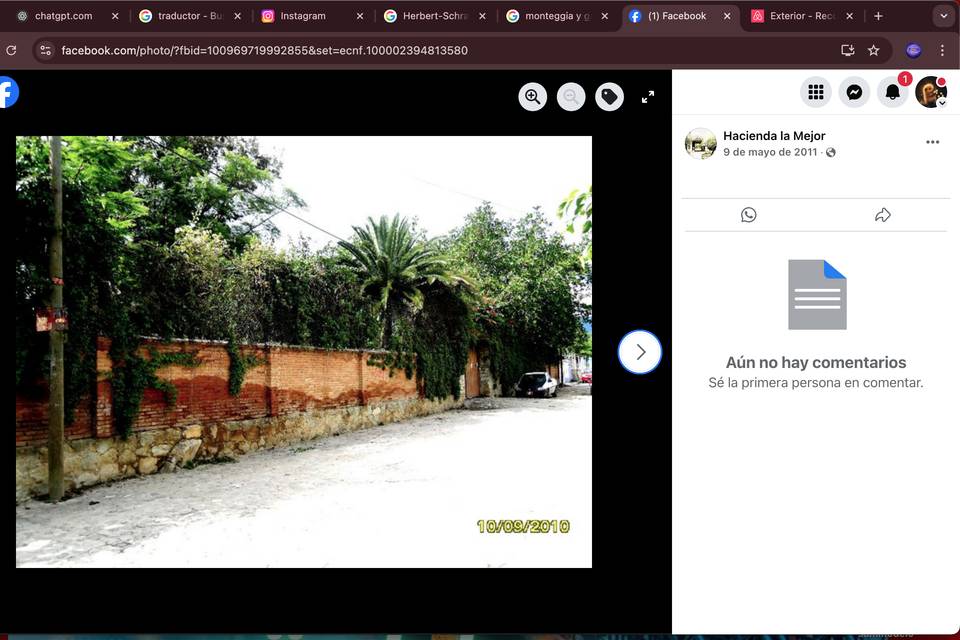
Task: Open the Facebook menu grid
Action: [x=816, y=92]
